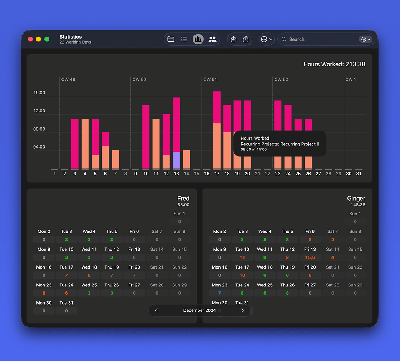Select Ginger's Thu 26 hours cell
The width and height of the screenshot is (400, 361).
[x=287, y=293]
